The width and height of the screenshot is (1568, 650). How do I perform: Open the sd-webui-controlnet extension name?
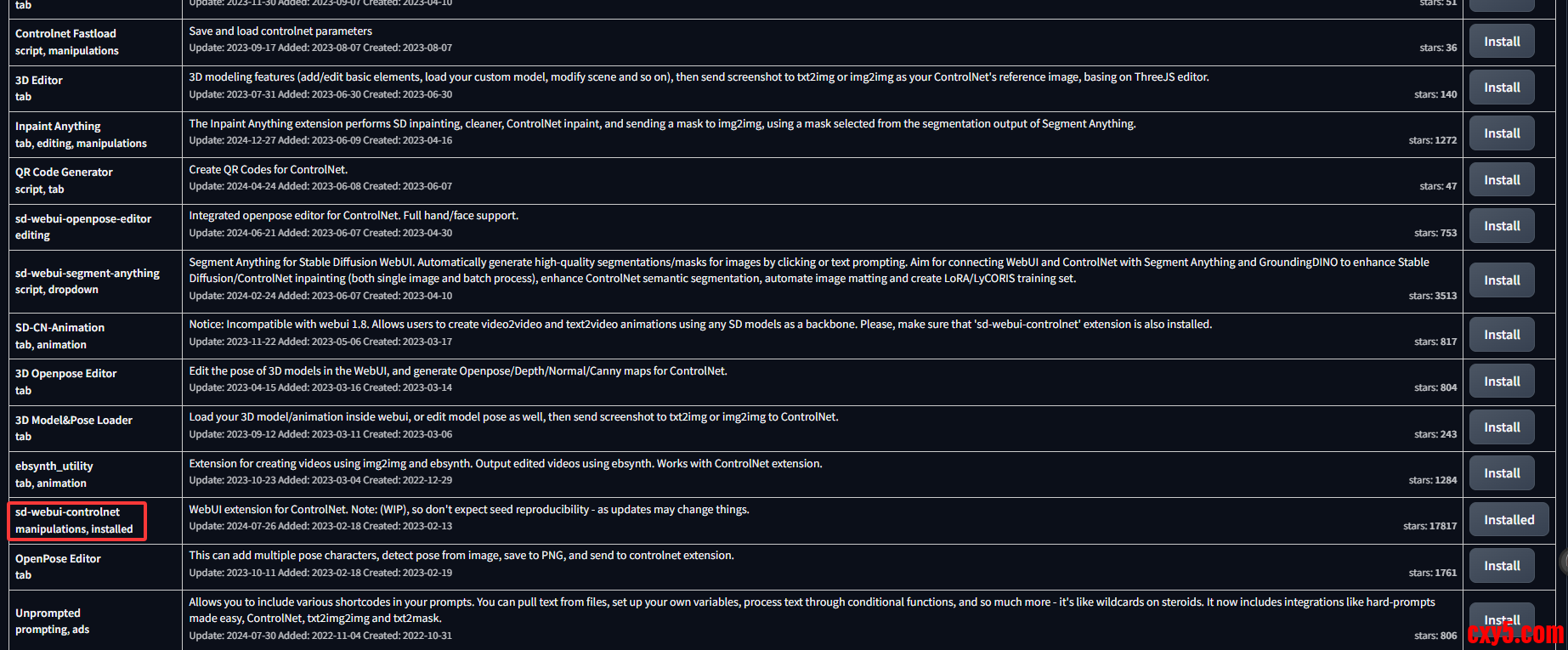pyautogui.click(x=68, y=512)
